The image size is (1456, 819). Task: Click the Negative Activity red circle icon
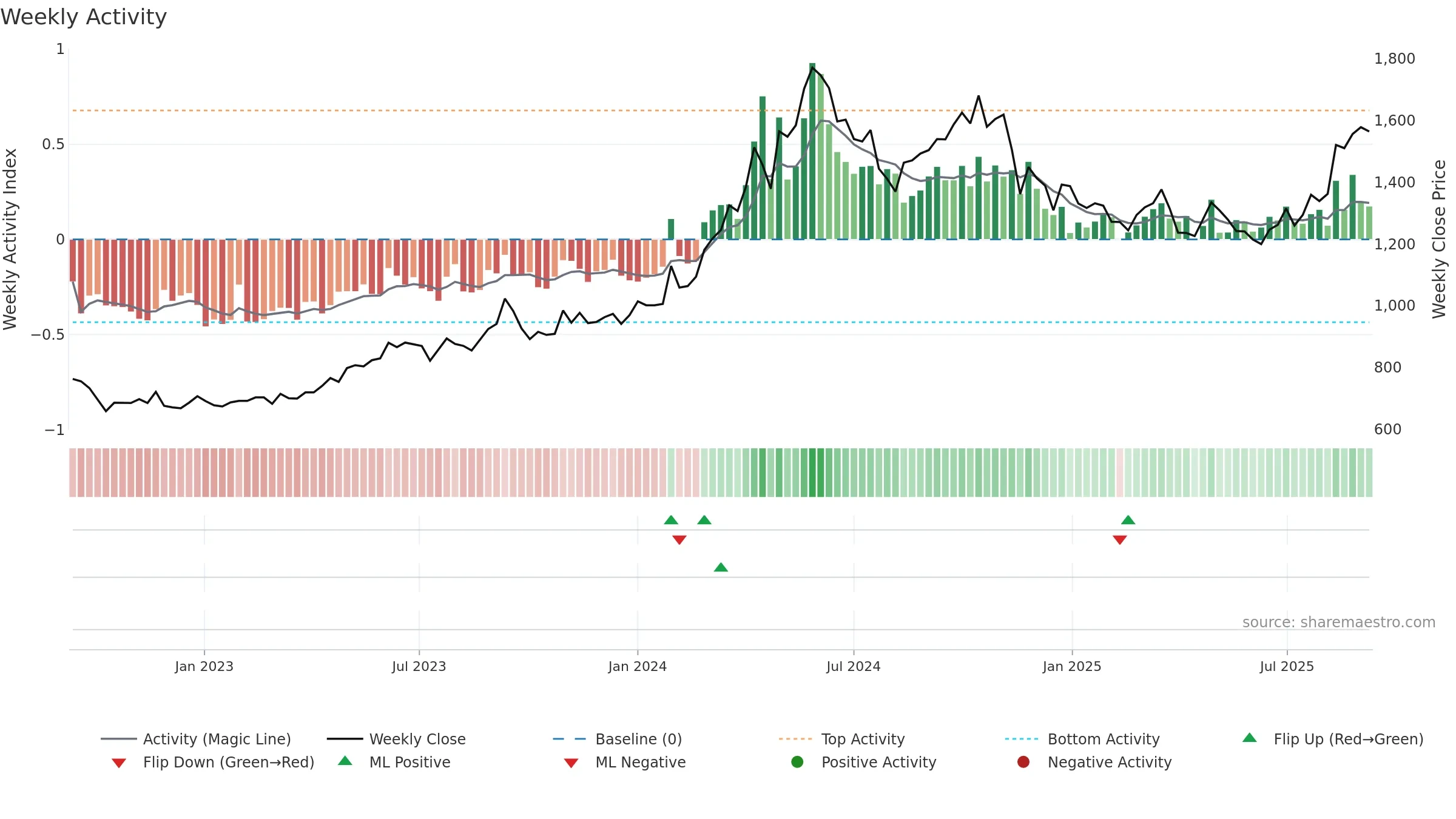pyautogui.click(x=1023, y=761)
